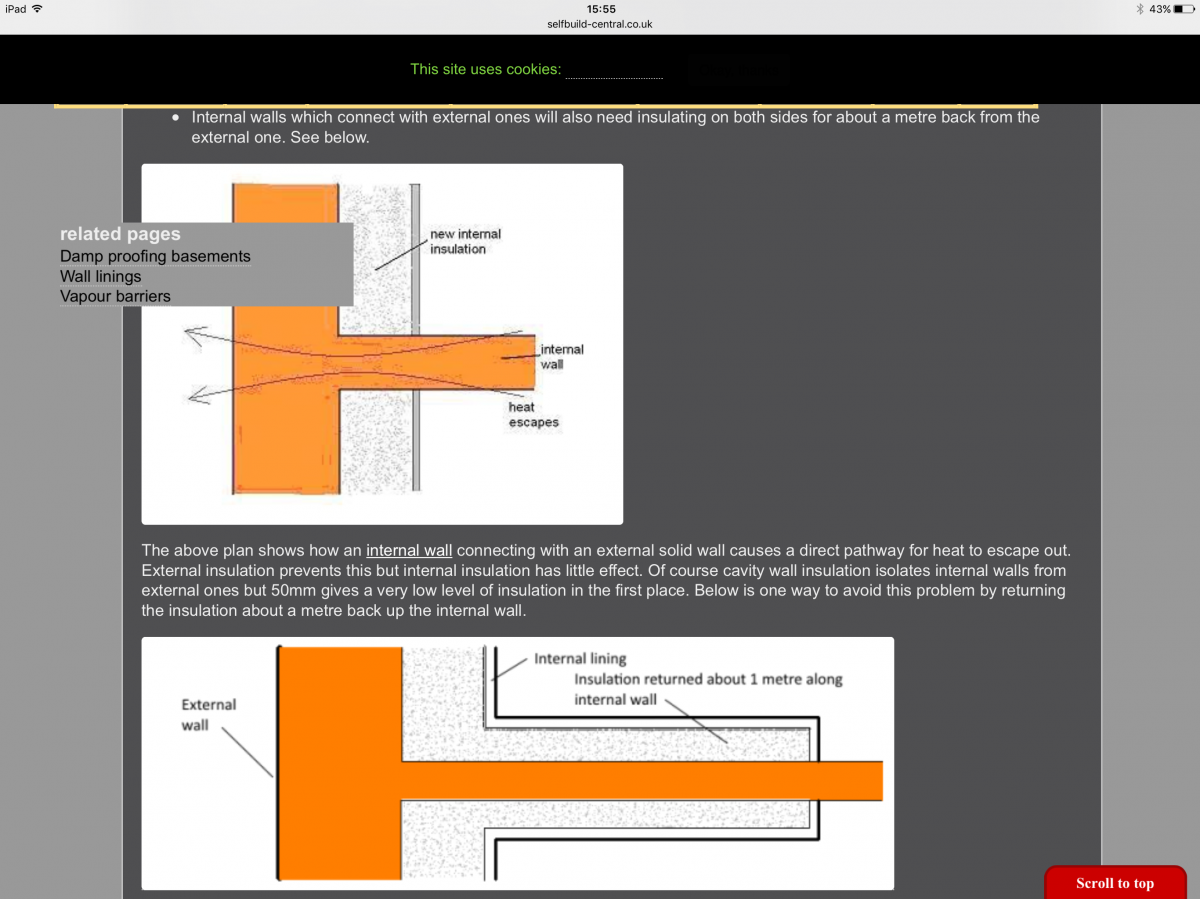1200x899 pixels.
Task: Tap the 43% battery percentage text
Action: pyautogui.click(x=1159, y=8)
